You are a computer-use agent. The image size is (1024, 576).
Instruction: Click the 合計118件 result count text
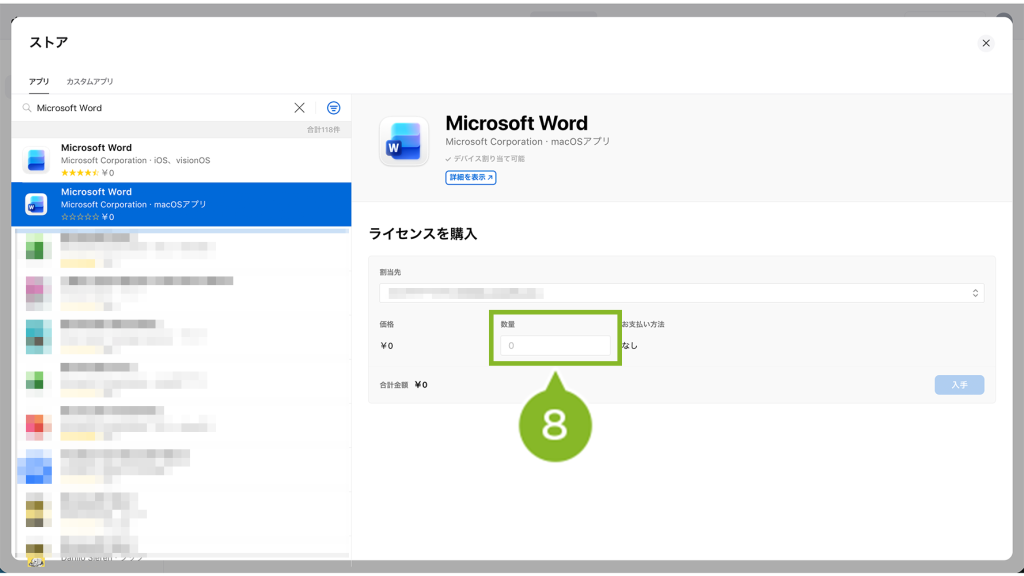point(323,130)
